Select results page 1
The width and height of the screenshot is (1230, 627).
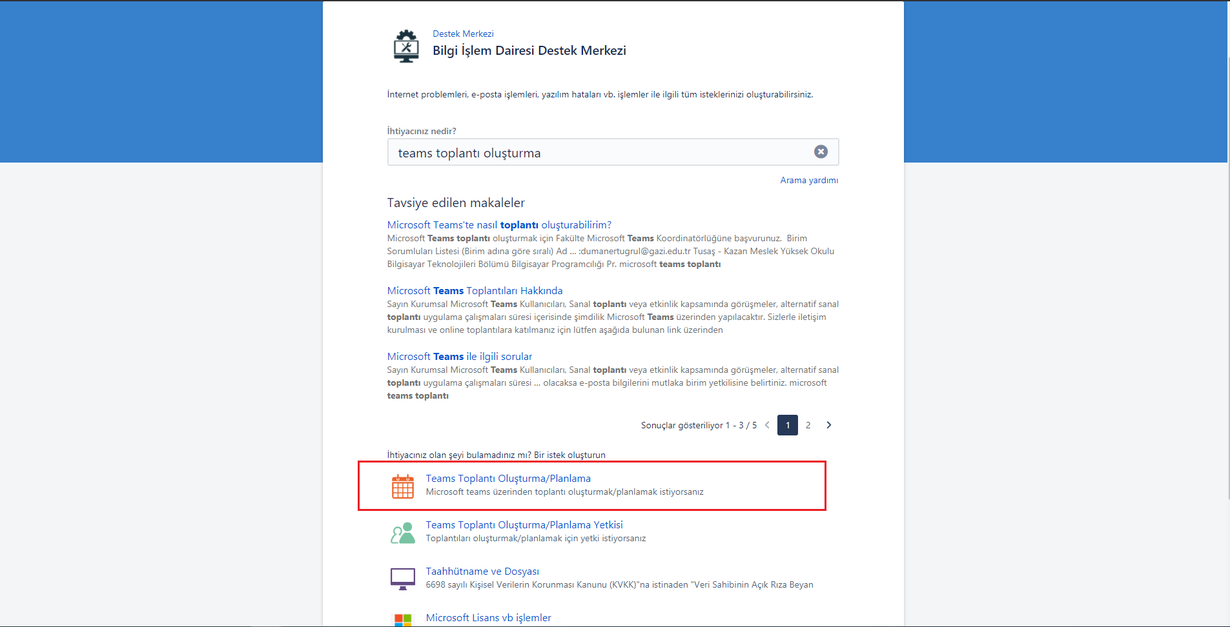click(788, 425)
